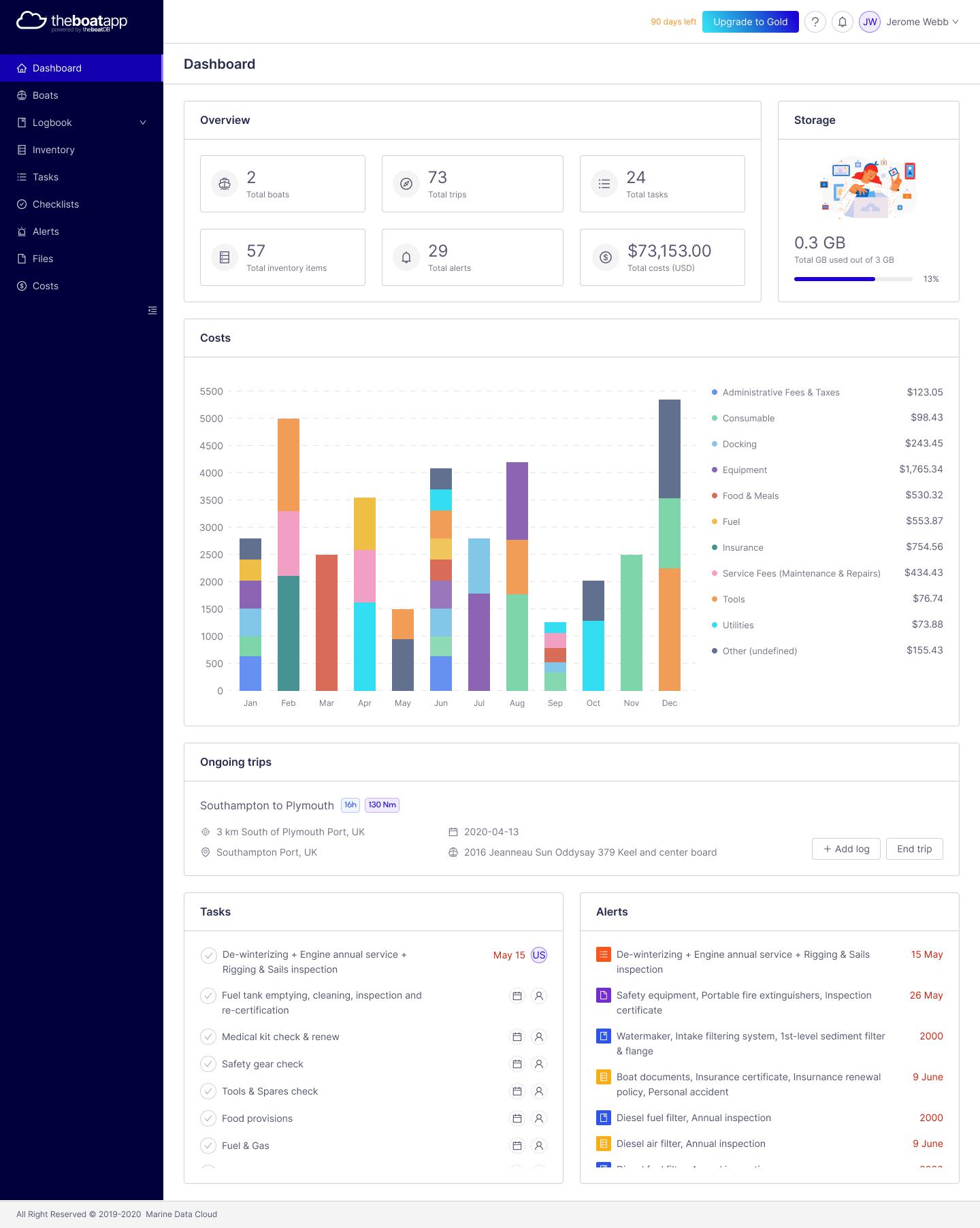The height and width of the screenshot is (1228, 980).
Task: Navigate to Costs in the sidebar
Action: click(82, 286)
